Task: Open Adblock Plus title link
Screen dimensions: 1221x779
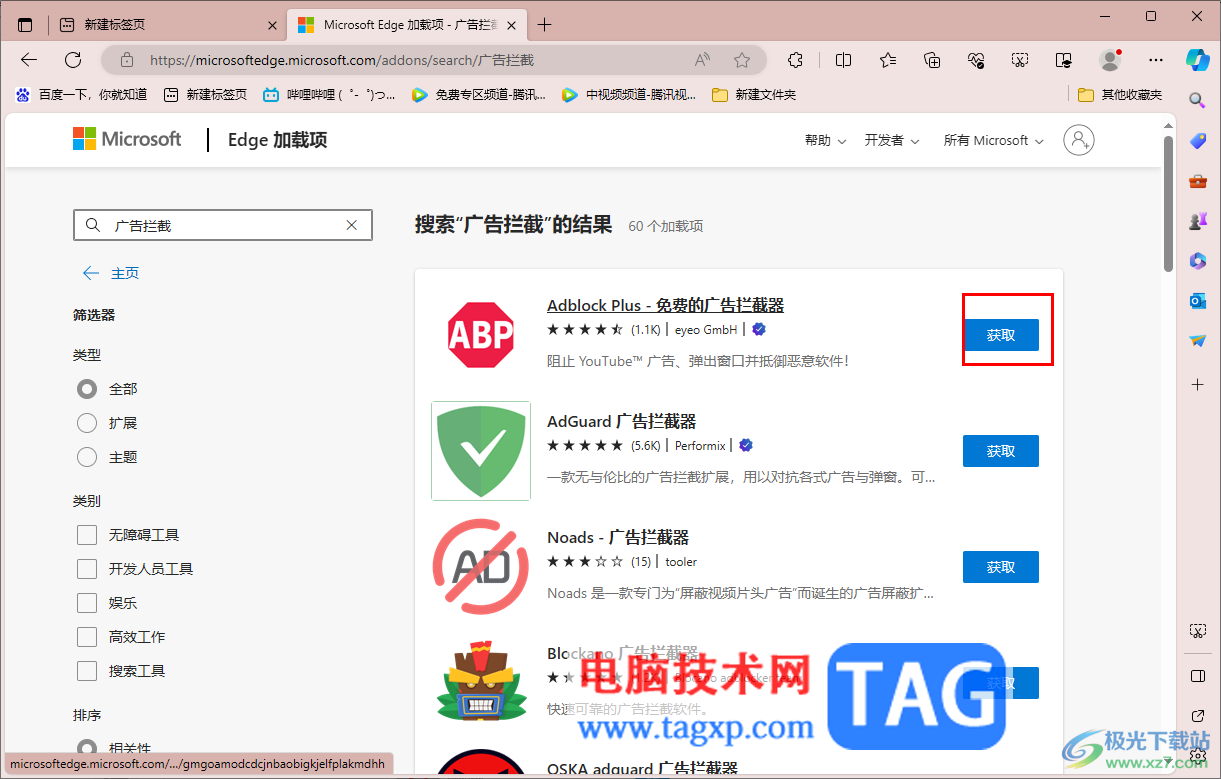Action: [665, 305]
